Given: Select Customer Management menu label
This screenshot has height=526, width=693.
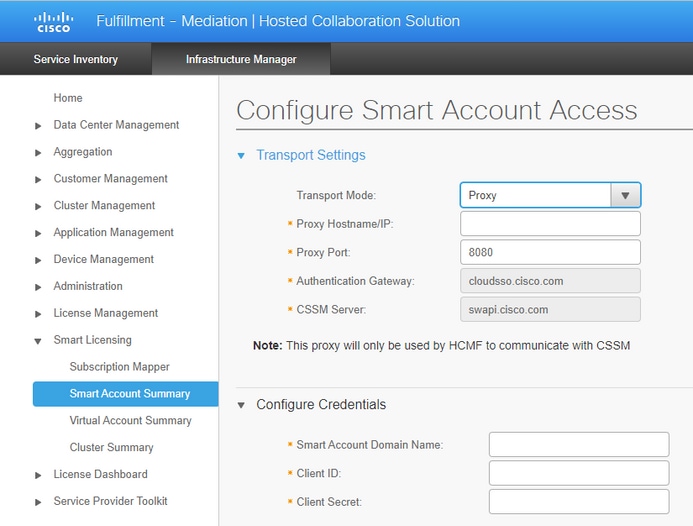Looking at the screenshot, I should click(110, 179).
